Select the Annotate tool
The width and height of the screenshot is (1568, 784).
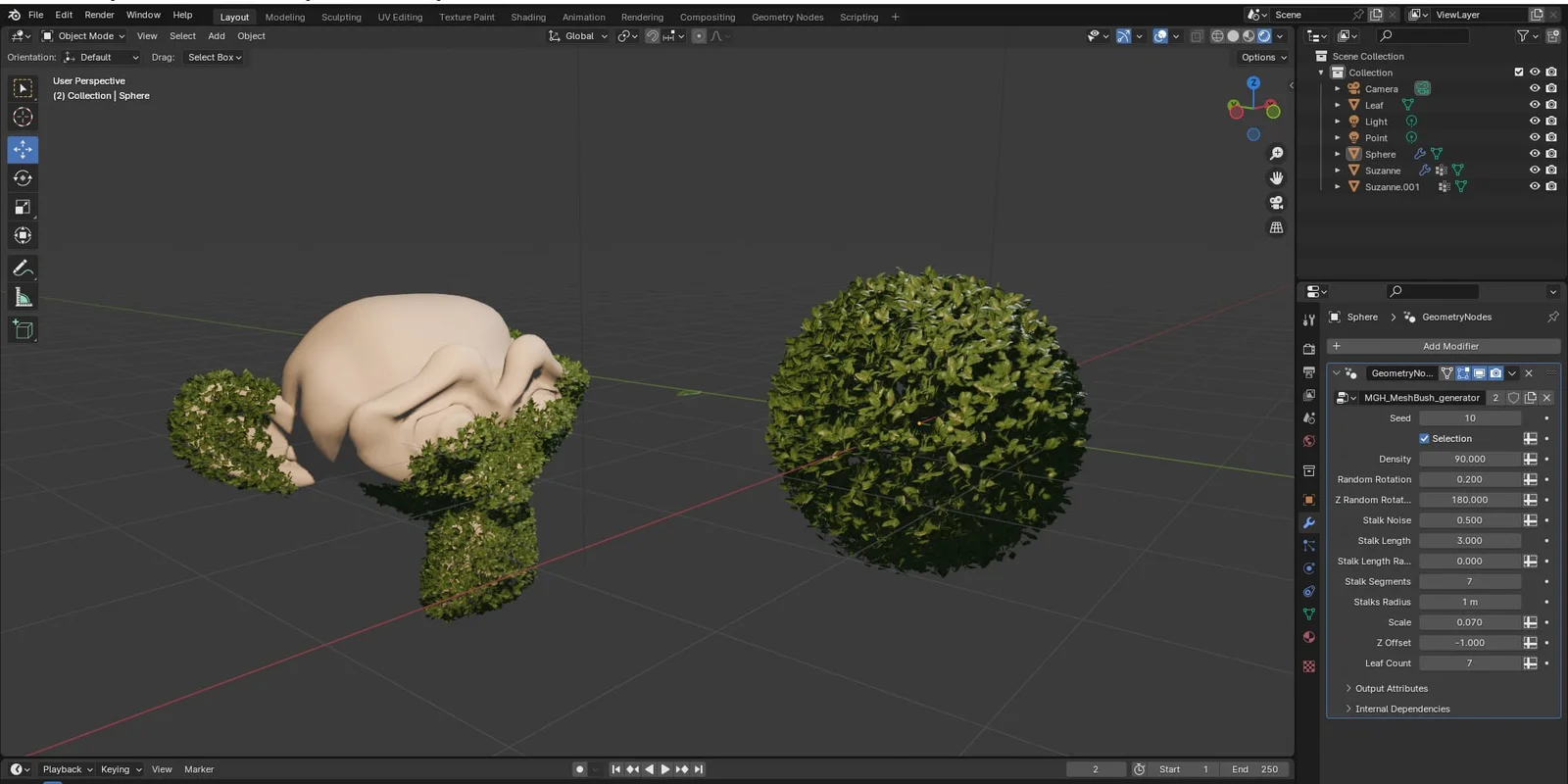click(23, 268)
